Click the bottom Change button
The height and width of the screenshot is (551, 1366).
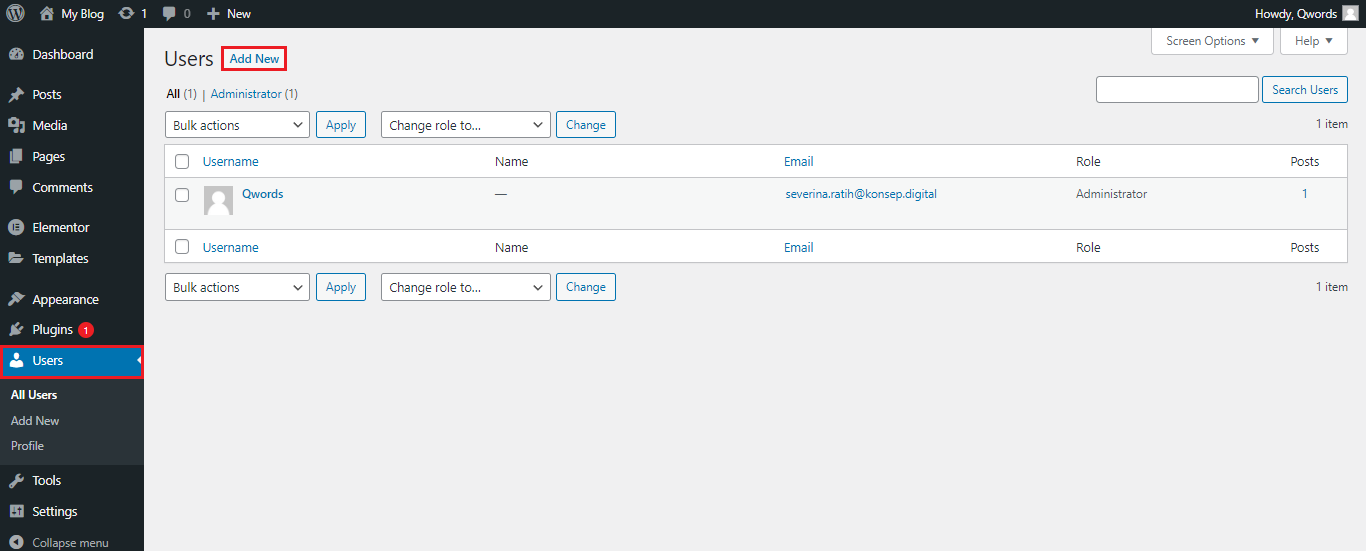click(586, 287)
